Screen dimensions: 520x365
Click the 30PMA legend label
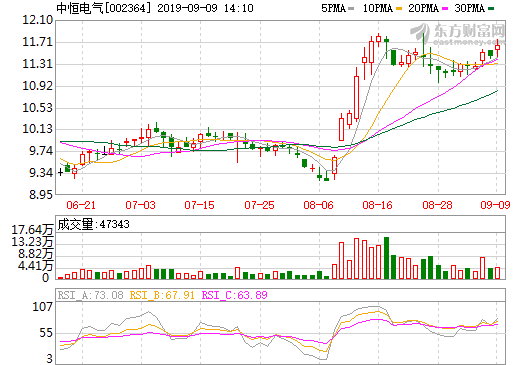click(470, 8)
